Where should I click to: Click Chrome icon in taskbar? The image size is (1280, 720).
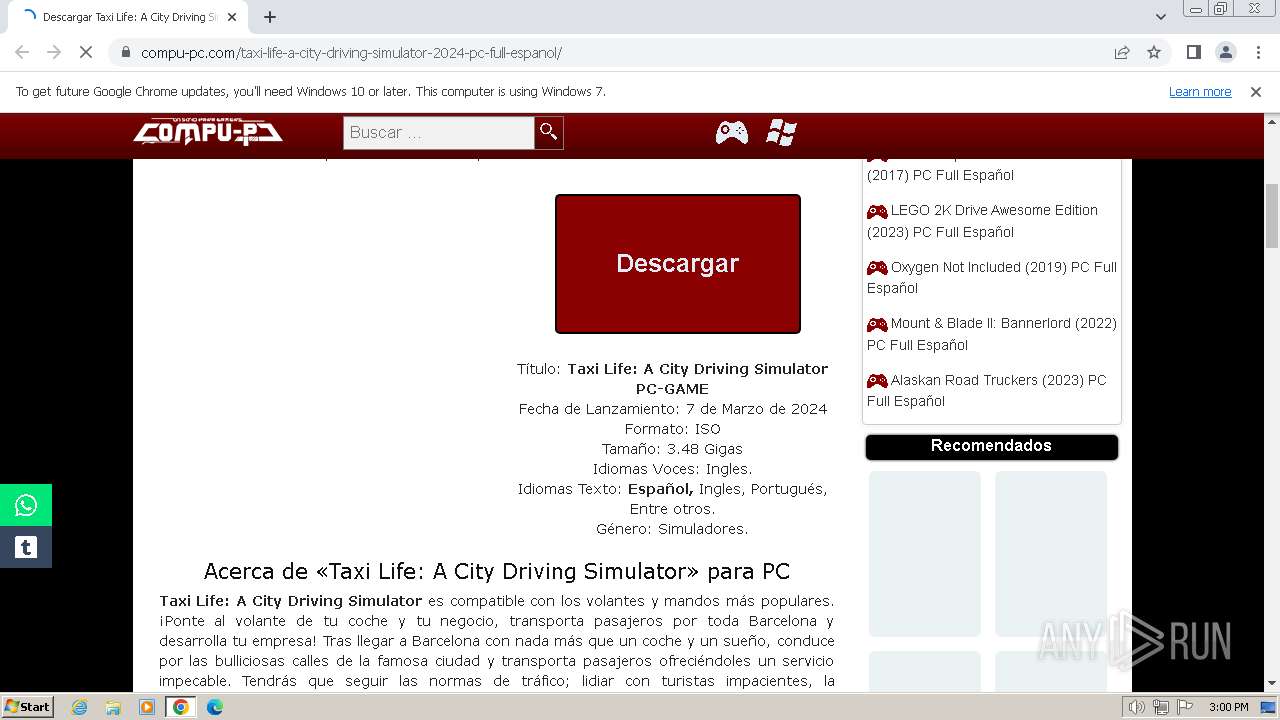click(181, 707)
